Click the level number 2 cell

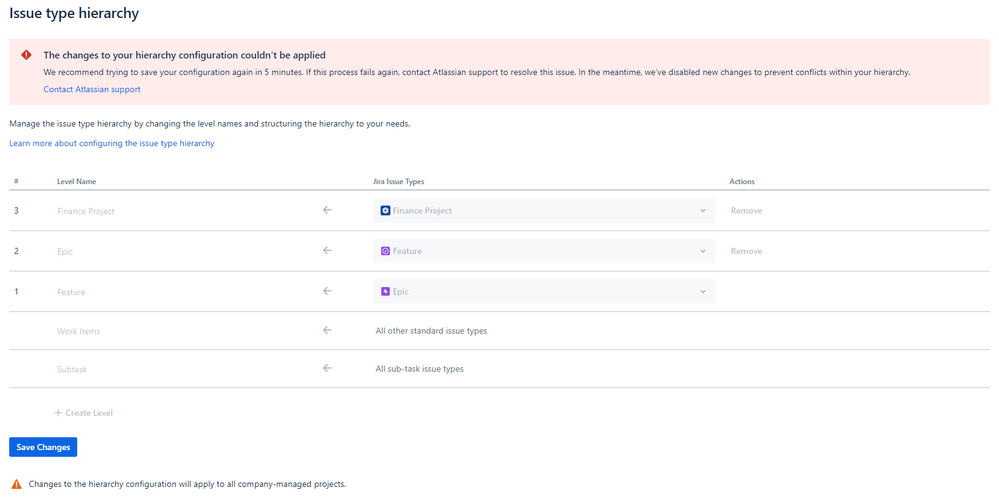tap(17, 251)
